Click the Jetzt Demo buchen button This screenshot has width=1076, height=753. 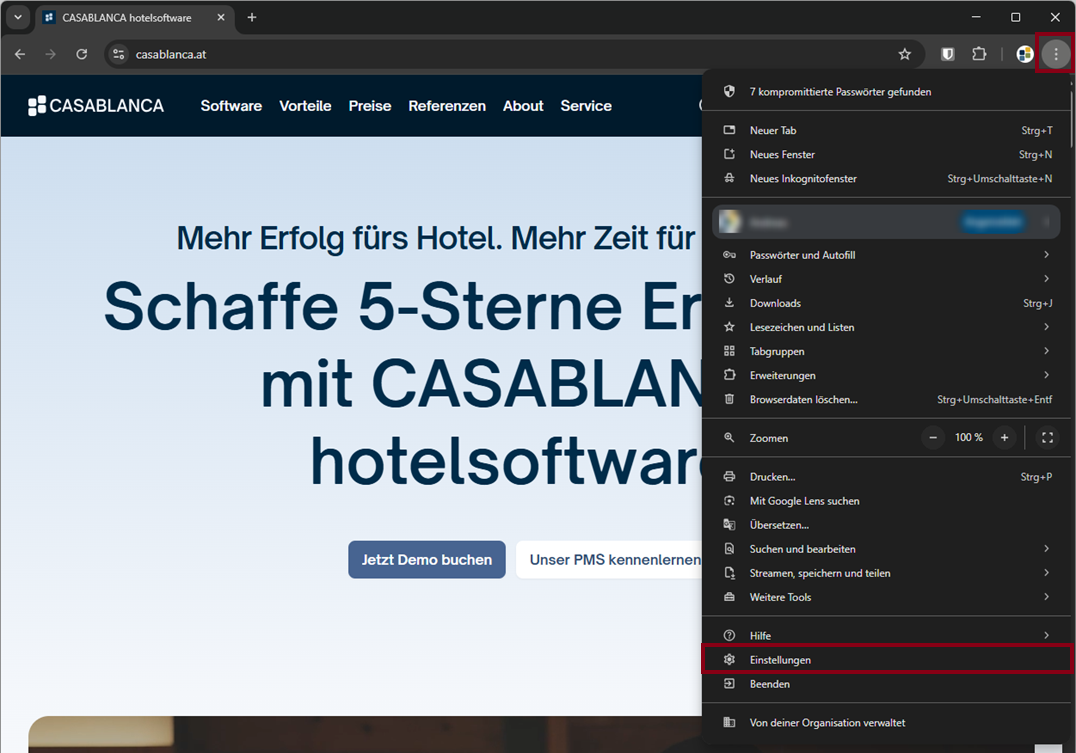426,560
